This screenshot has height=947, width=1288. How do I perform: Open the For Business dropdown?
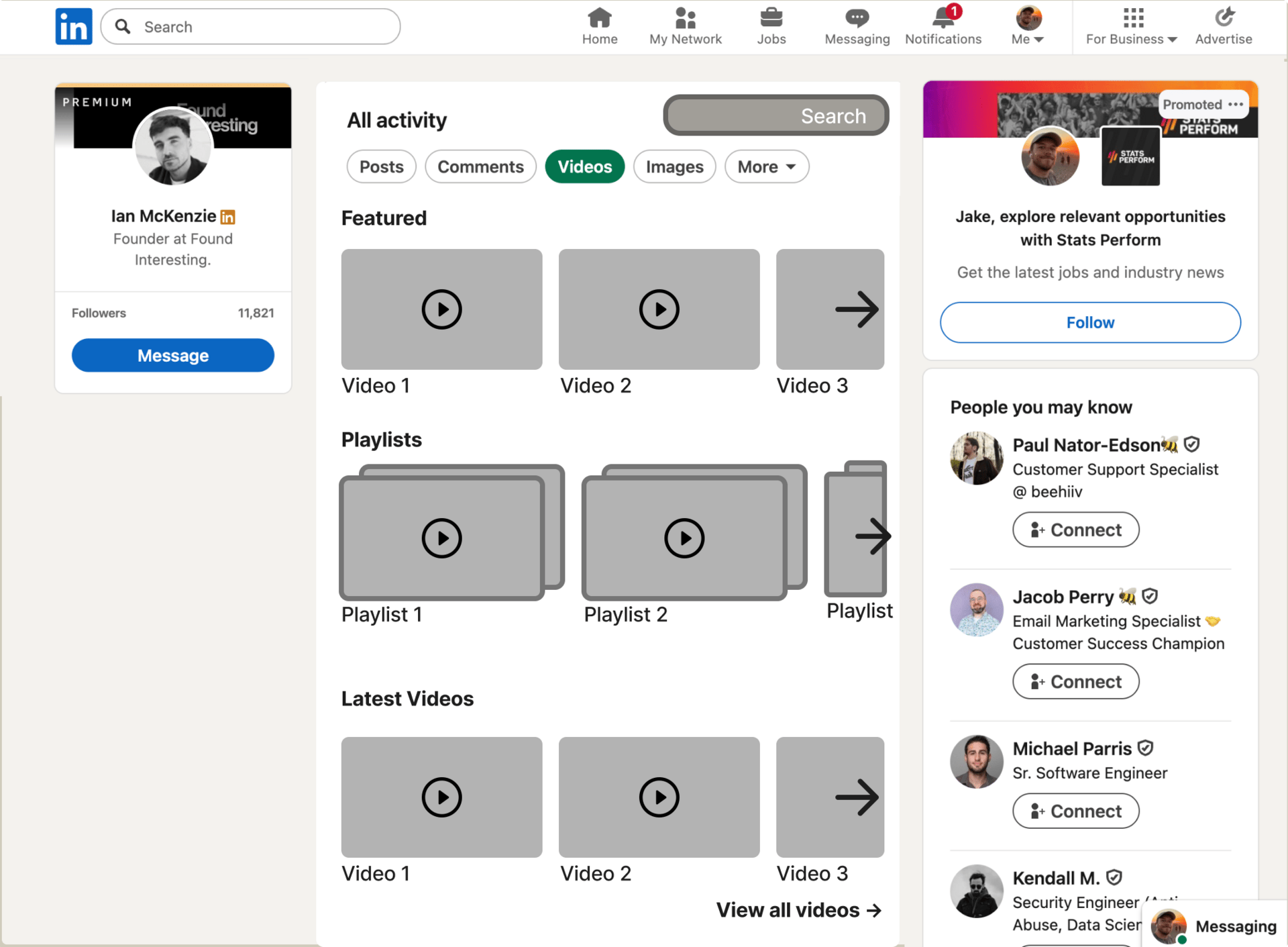coord(1131,39)
